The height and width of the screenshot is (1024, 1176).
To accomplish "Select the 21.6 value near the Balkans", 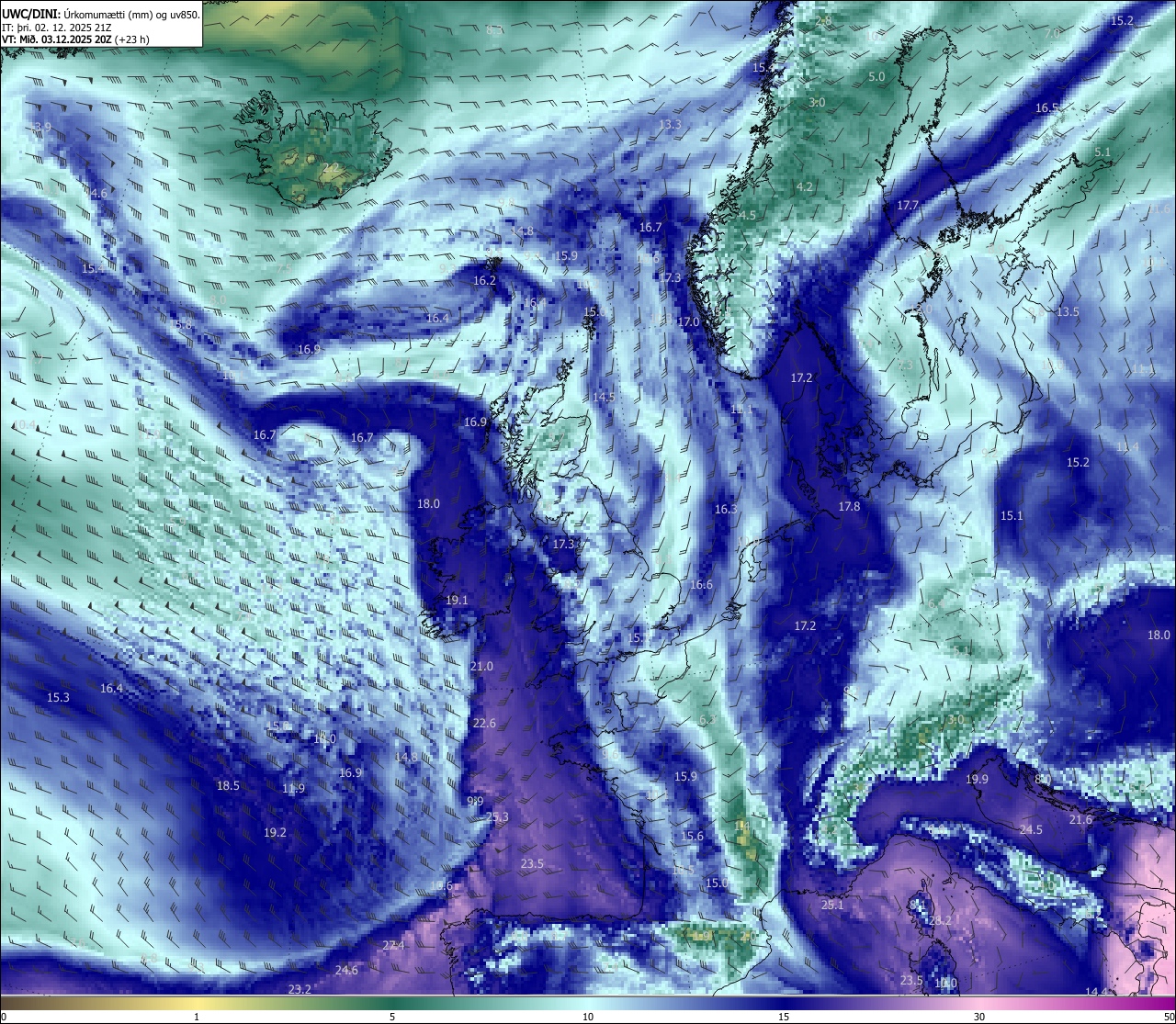I will (1080, 819).
